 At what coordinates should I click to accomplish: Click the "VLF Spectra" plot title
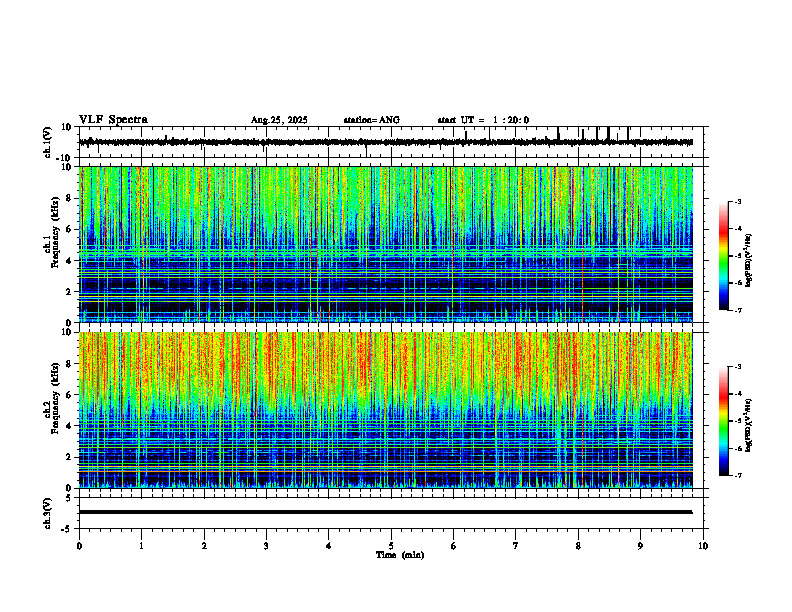tap(113, 120)
